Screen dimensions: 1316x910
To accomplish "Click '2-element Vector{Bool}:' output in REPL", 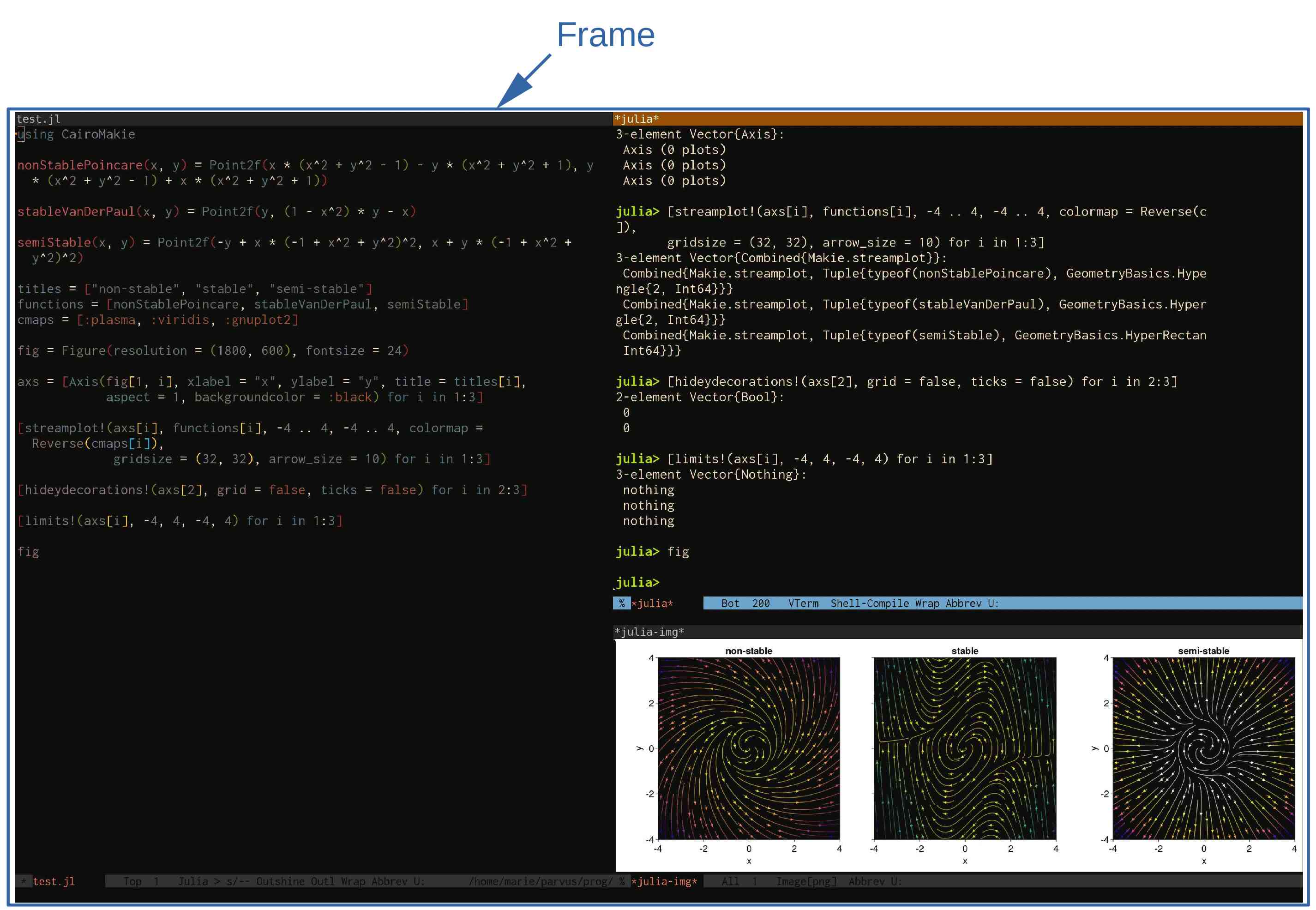I will [700, 397].
